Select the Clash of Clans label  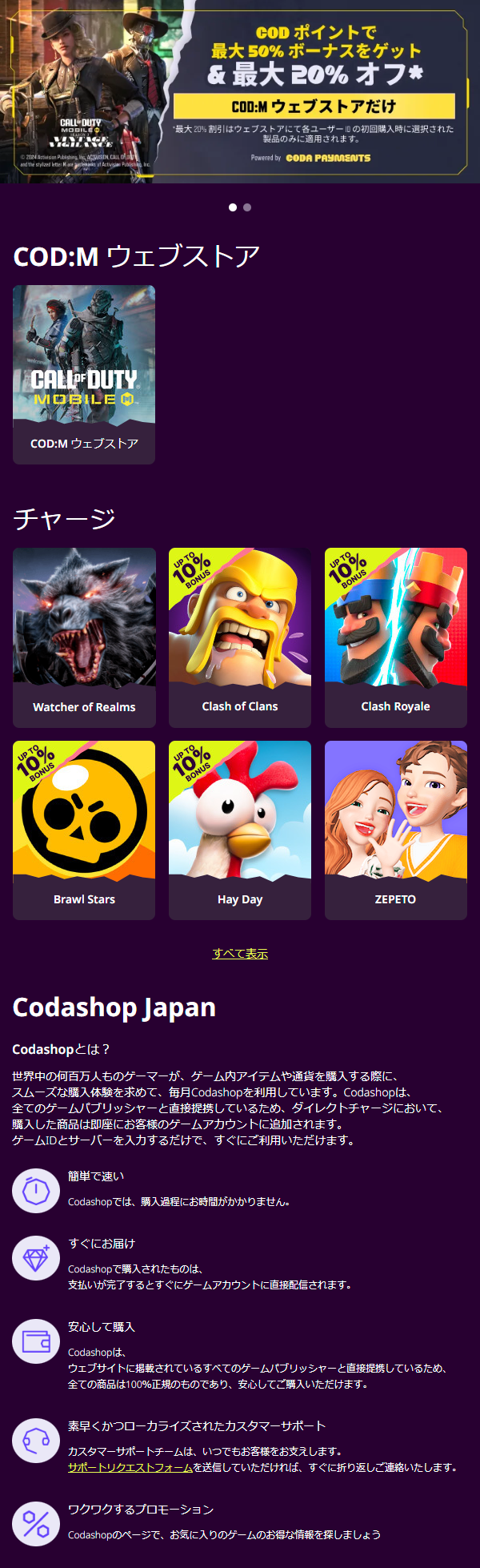tap(240, 706)
